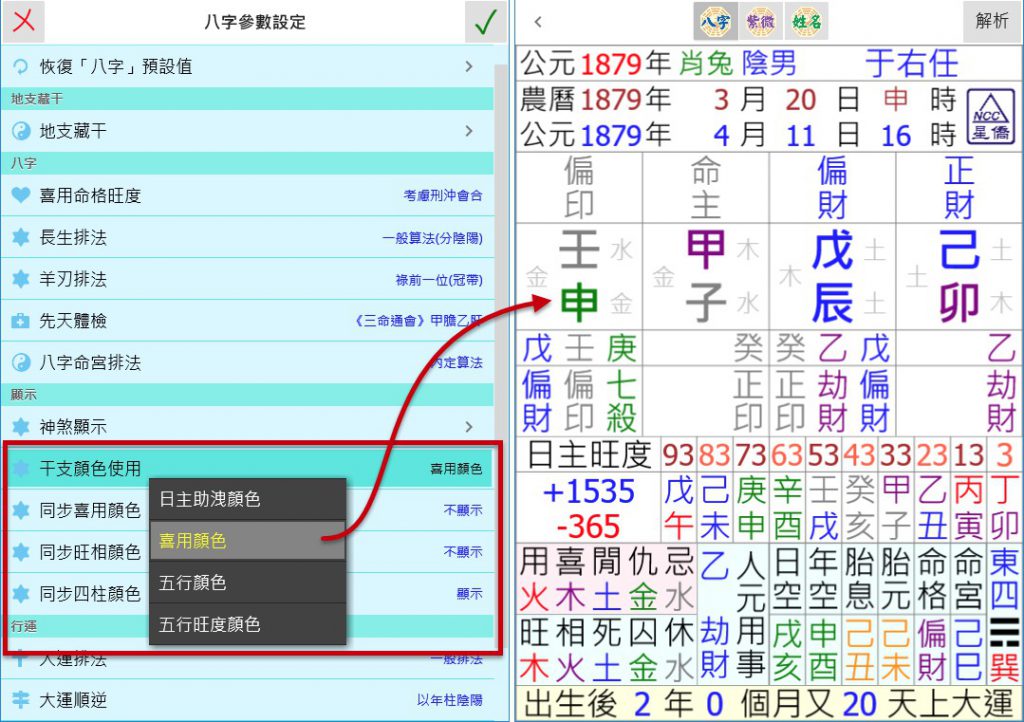Click the back arrow in chart header
The height and width of the screenshot is (722, 1024).
pyautogui.click(x=539, y=22)
